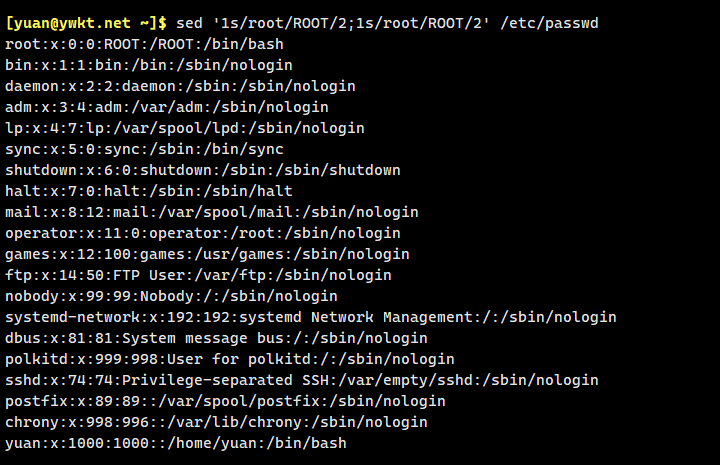This screenshot has width=720, height=465.
Task: Click the sshd Privilege-separated SSH line
Action: [x=301, y=380]
